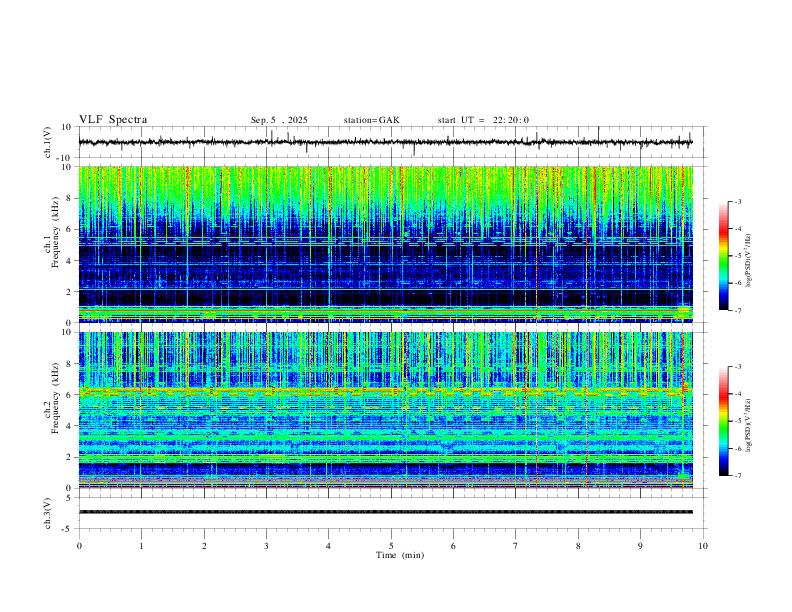
Task: Click the "ch.1(V)" axis label
Action: coord(48,142)
